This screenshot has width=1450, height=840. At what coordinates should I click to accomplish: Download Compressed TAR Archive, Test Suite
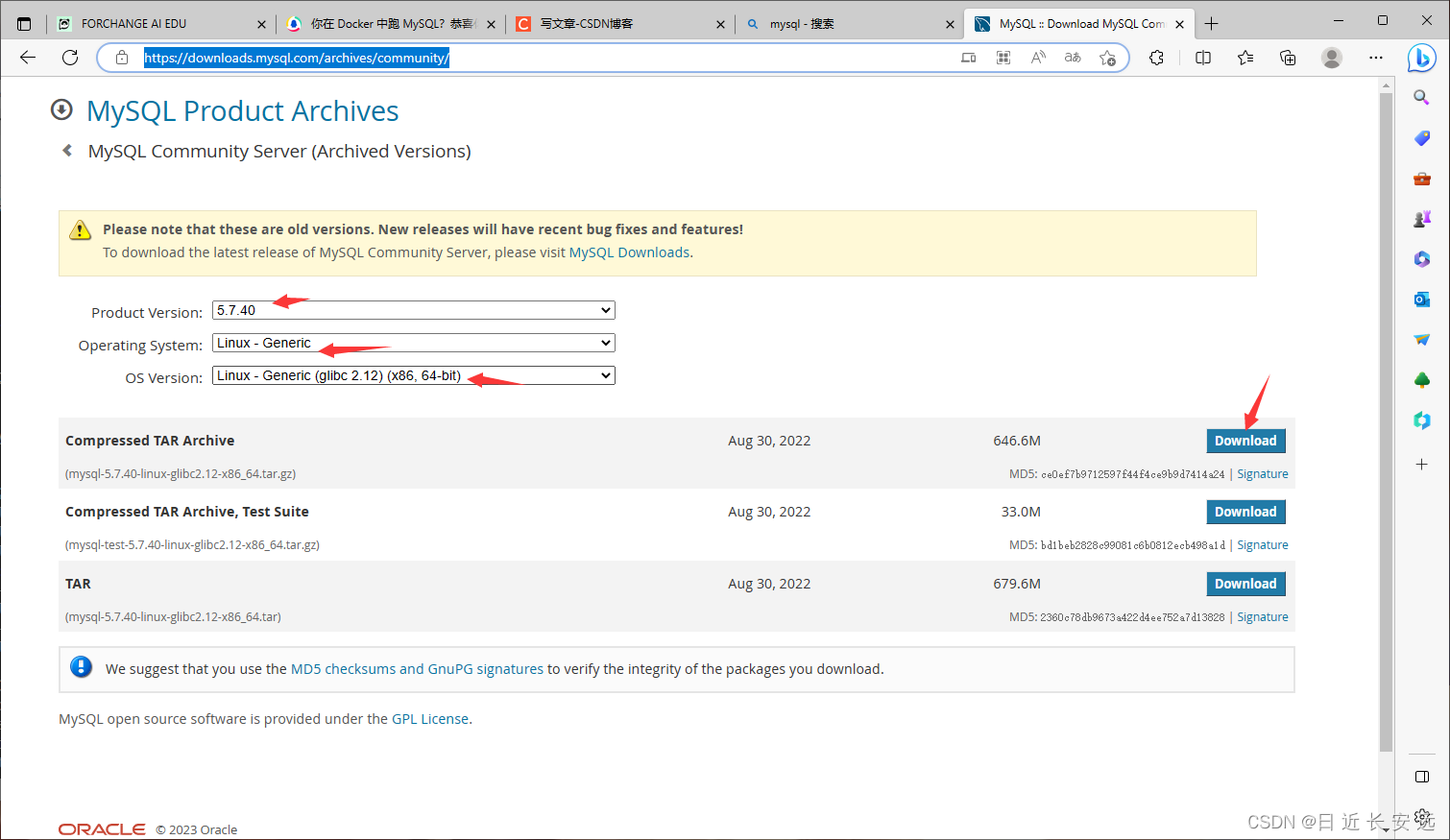(x=1245, y=512)
